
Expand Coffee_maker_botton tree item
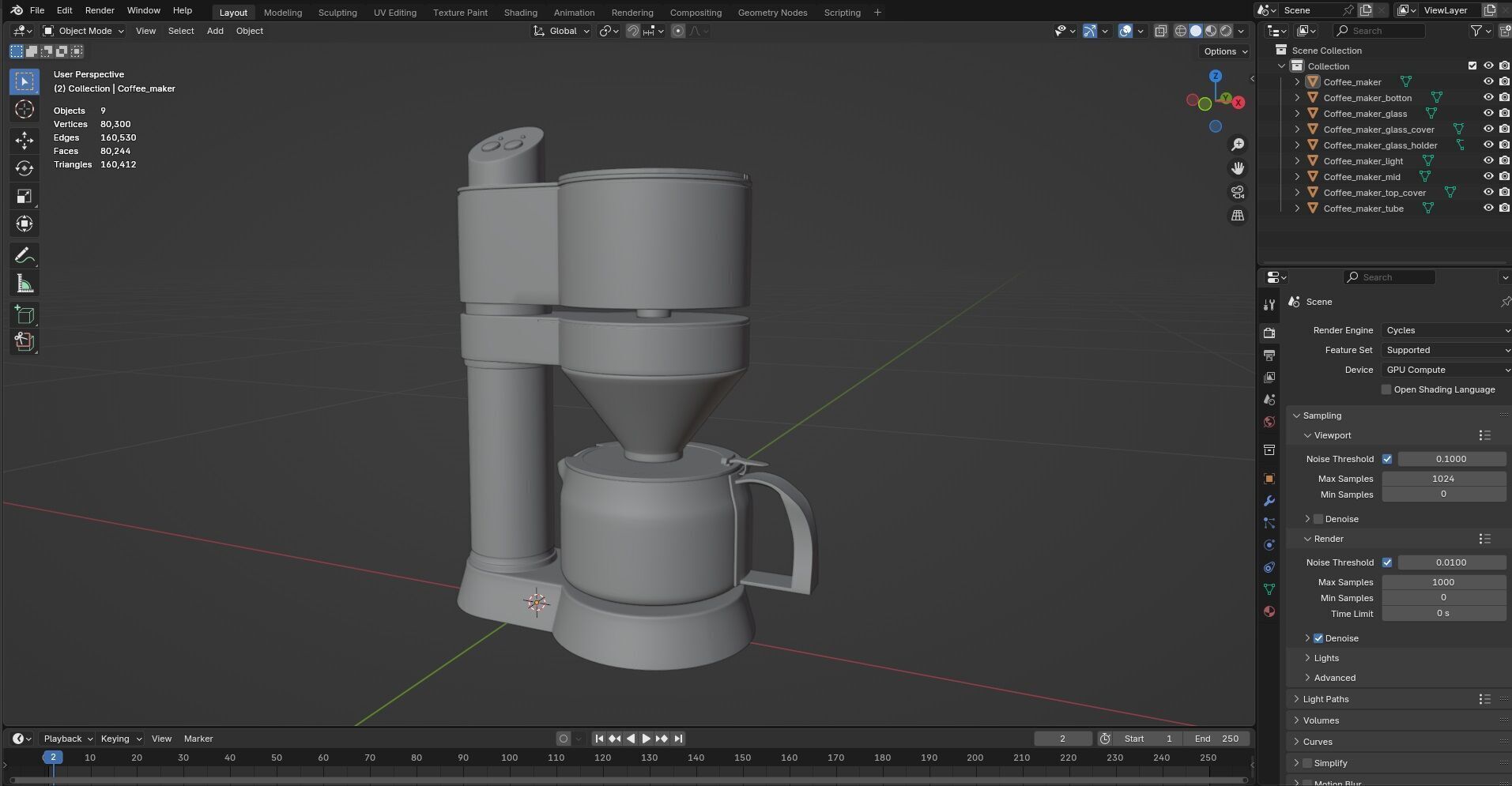tap(1297, 97)
